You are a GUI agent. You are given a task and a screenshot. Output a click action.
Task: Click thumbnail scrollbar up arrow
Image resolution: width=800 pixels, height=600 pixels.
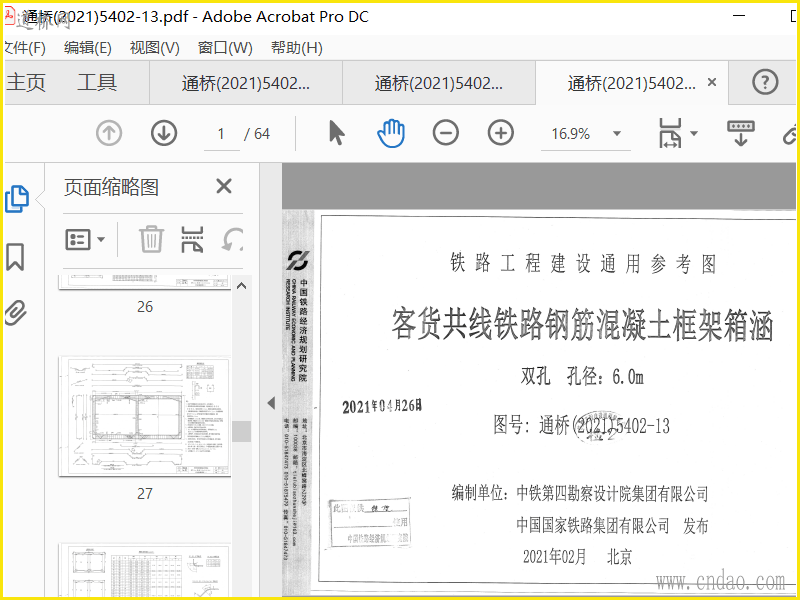point(242,286)
